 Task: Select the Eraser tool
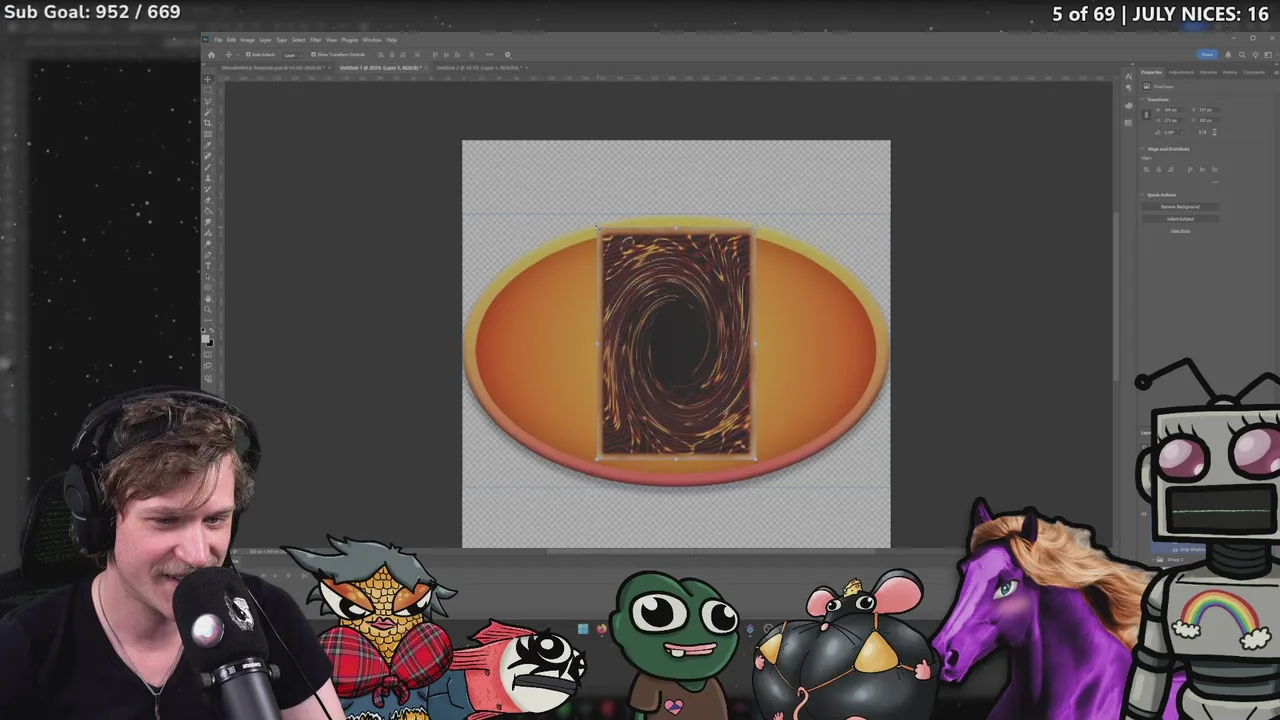click(207, 200)
